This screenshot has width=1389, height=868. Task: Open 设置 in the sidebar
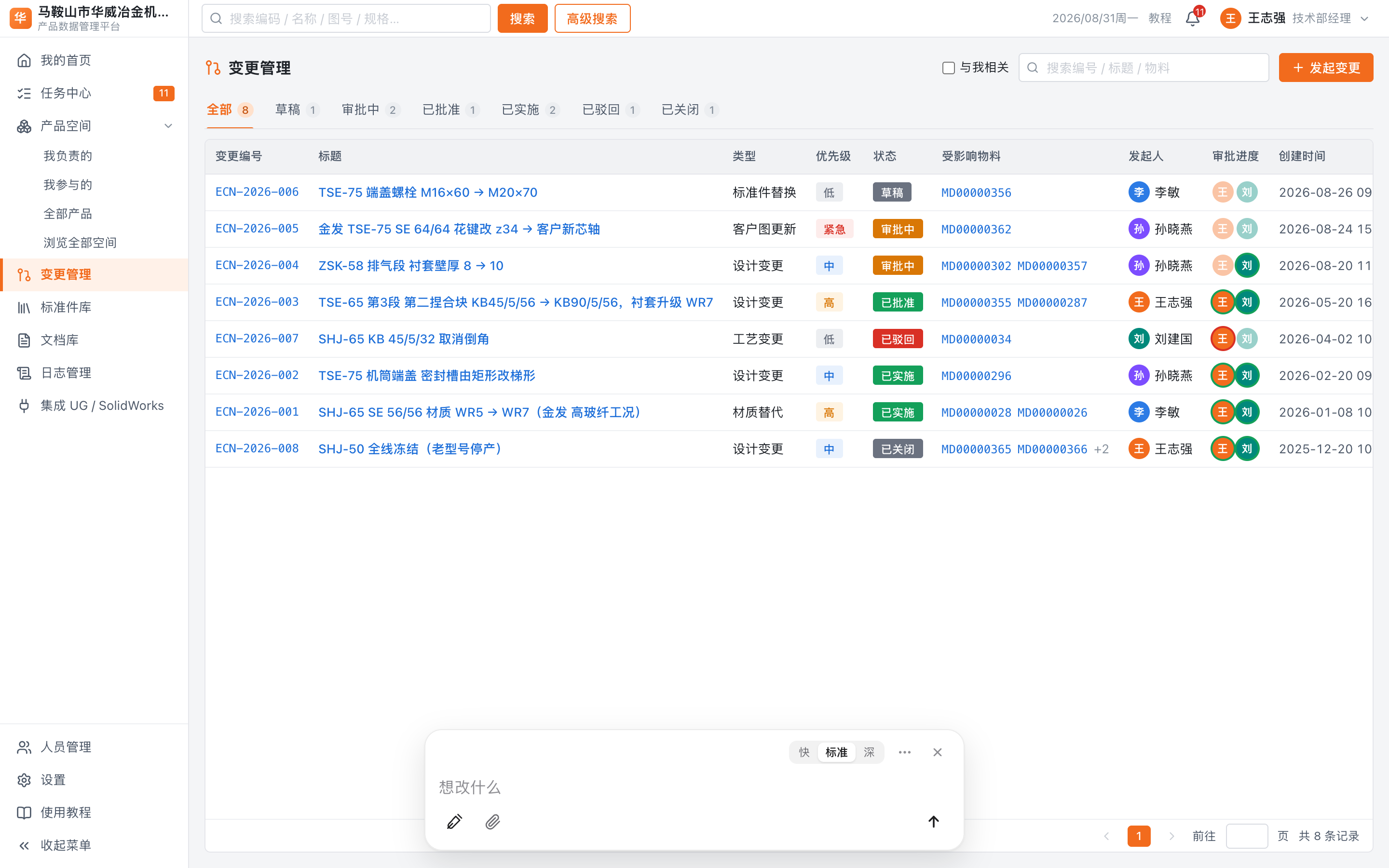click(x=94, y=780)
